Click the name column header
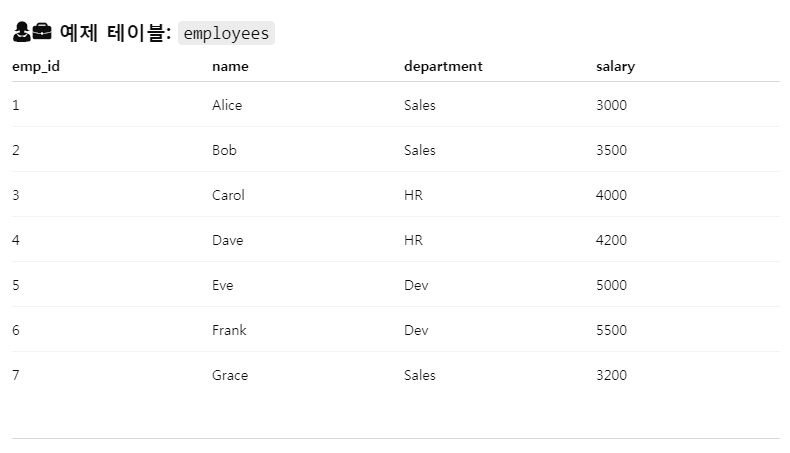 230,67
